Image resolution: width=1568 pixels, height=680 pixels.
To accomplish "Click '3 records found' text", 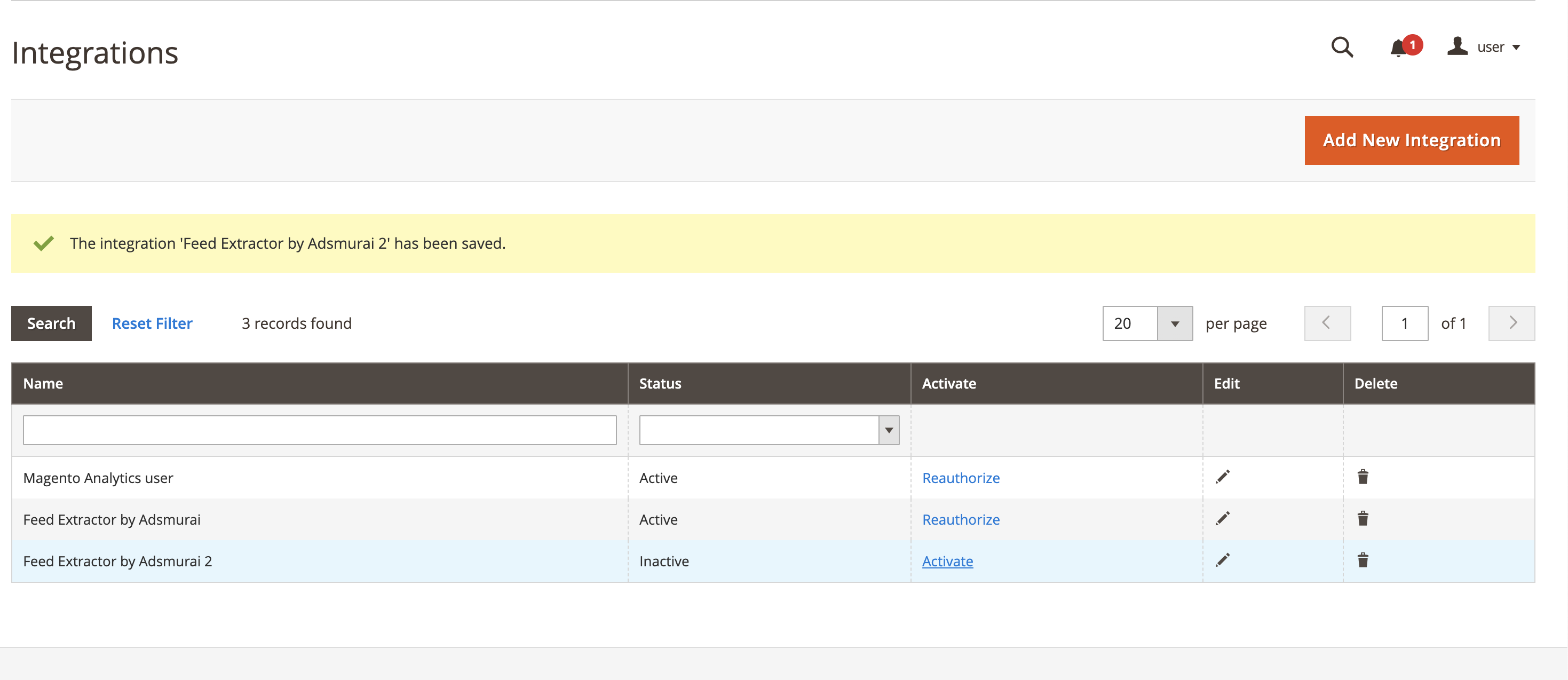I will tap(296, 323).
